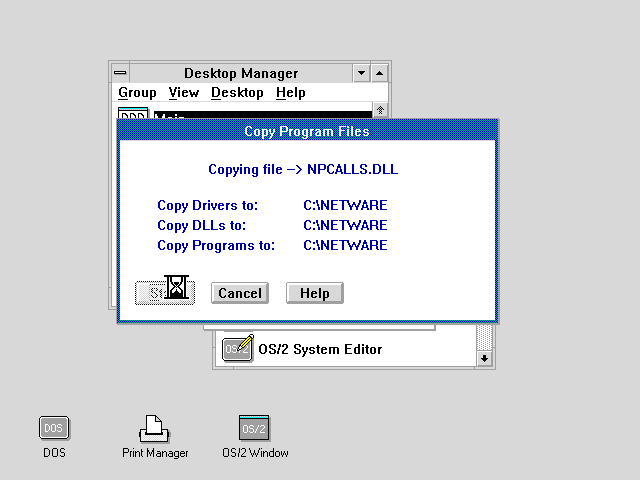
Task: Click the 'OS/2 System Editor' label text
Action: tap(320, 349)
